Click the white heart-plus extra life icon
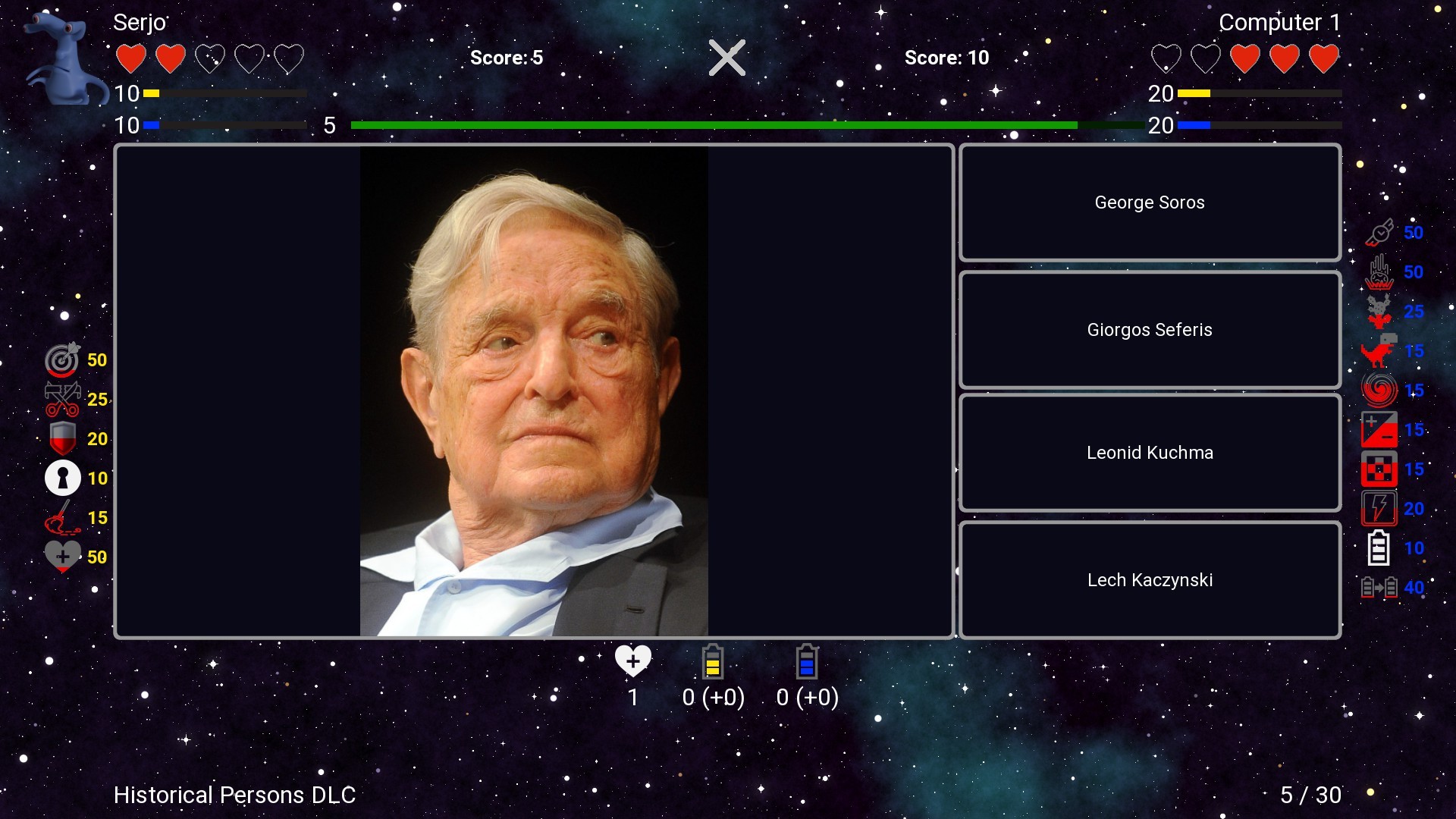Image resolution: width=1456 pixels, height=819 pixels. [x=633, y=661]
